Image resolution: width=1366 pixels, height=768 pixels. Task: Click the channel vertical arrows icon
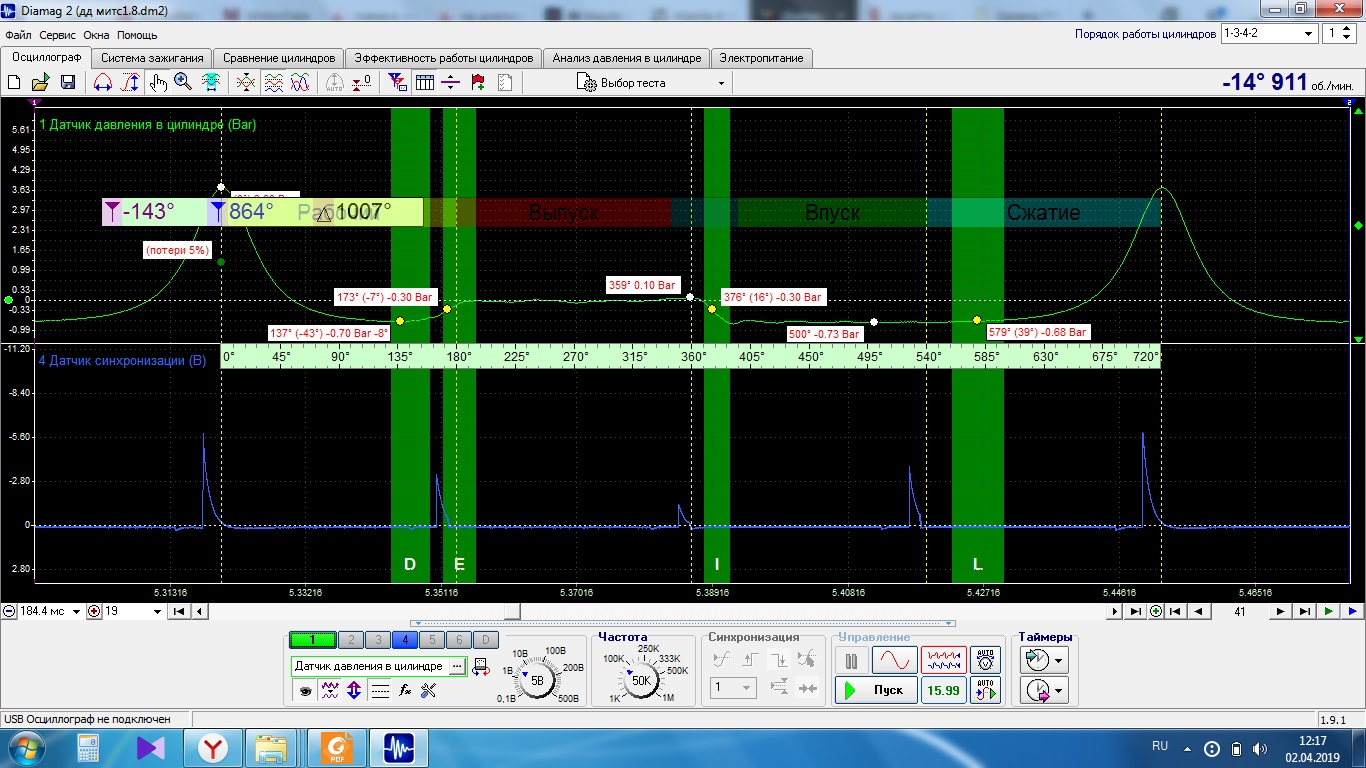click(x=354, y=690)
